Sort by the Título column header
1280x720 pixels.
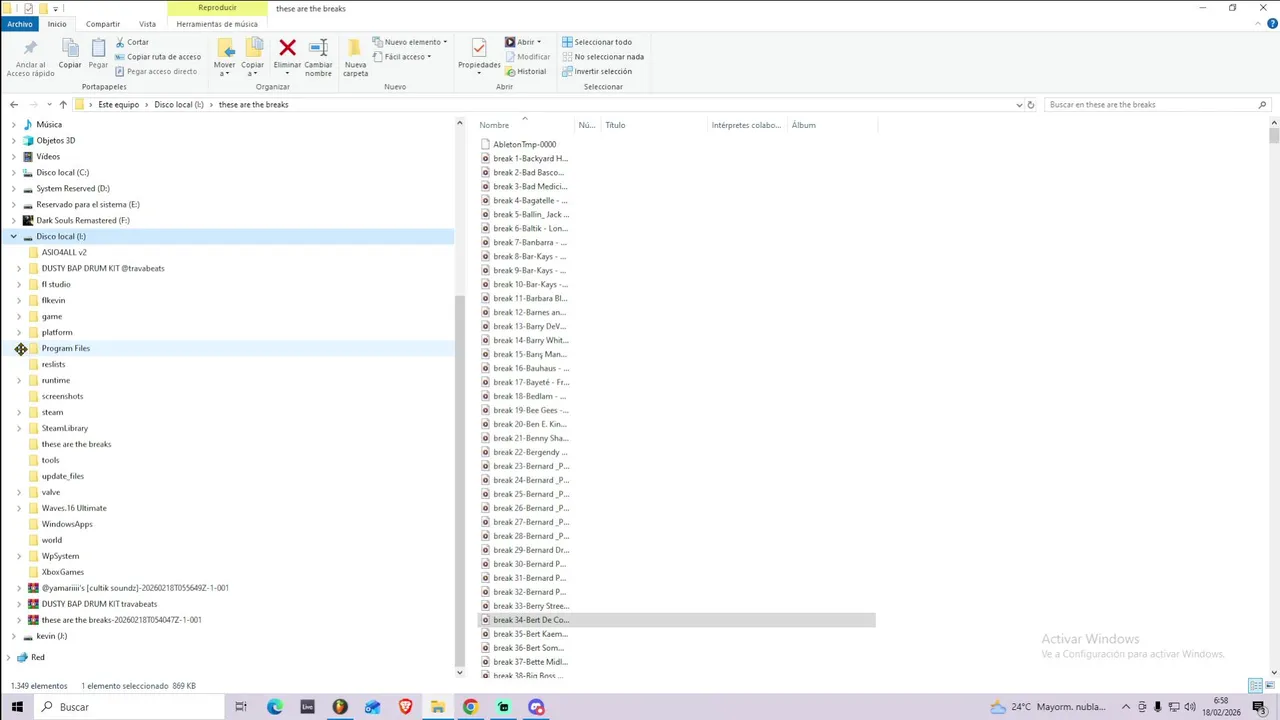[654, 125]
